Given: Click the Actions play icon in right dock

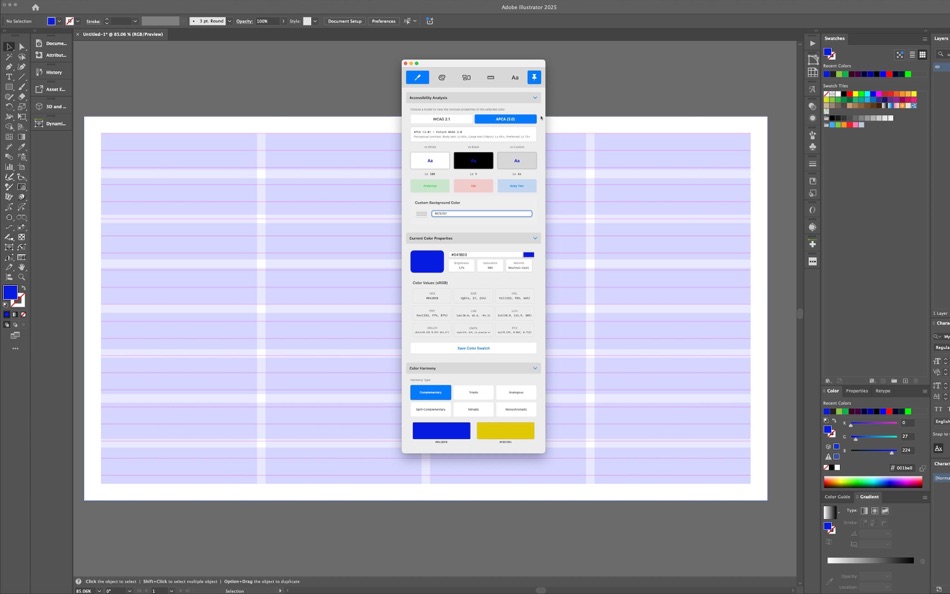Looking at the screenshot, I should [812, 43].
